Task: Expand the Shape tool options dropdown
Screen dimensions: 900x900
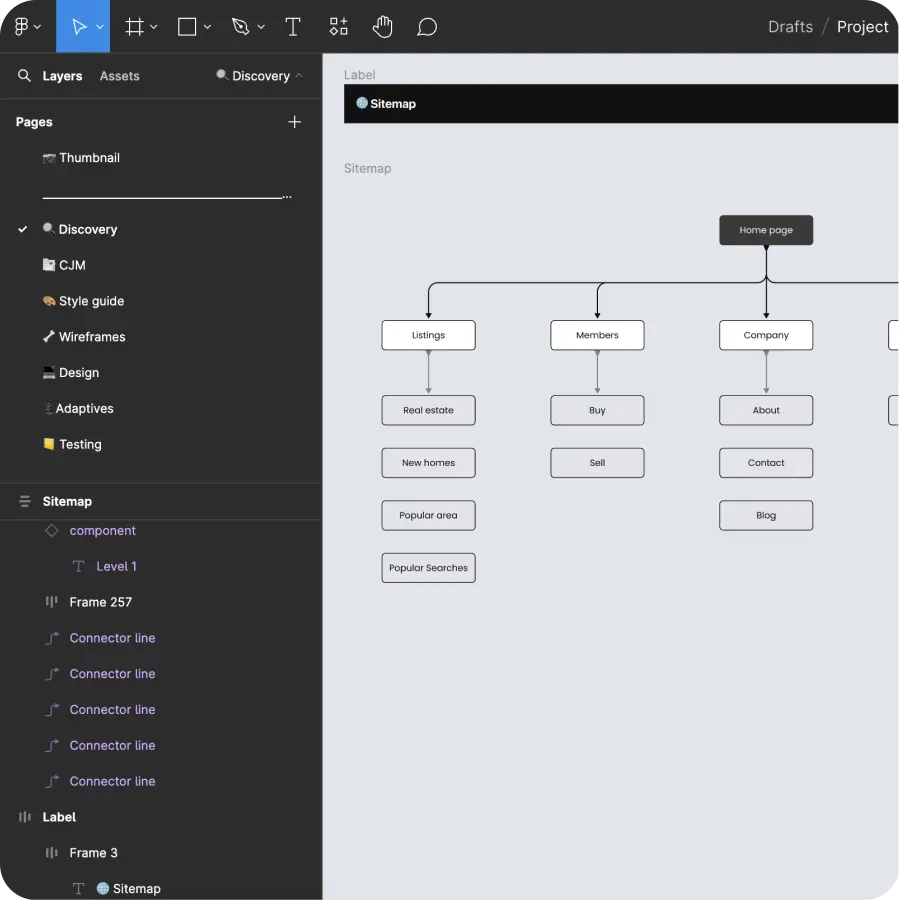Action: [x=206, y=26]
